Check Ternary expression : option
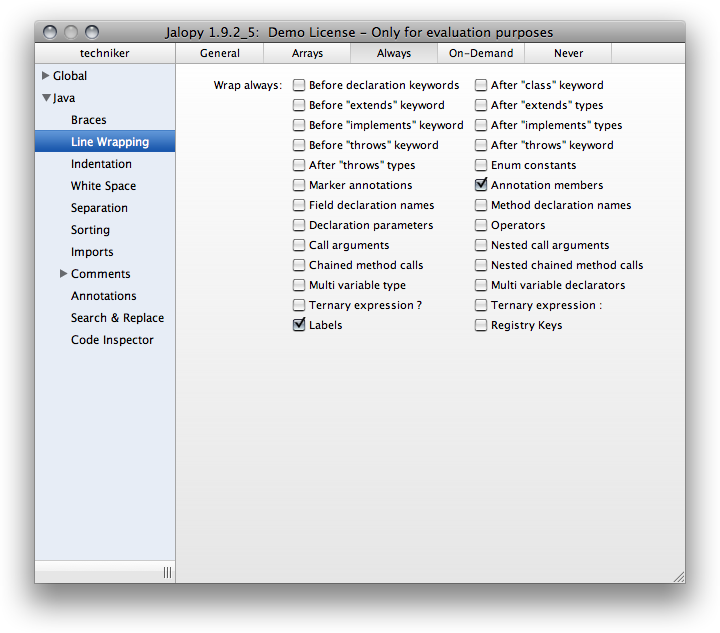 click(481, 305)
